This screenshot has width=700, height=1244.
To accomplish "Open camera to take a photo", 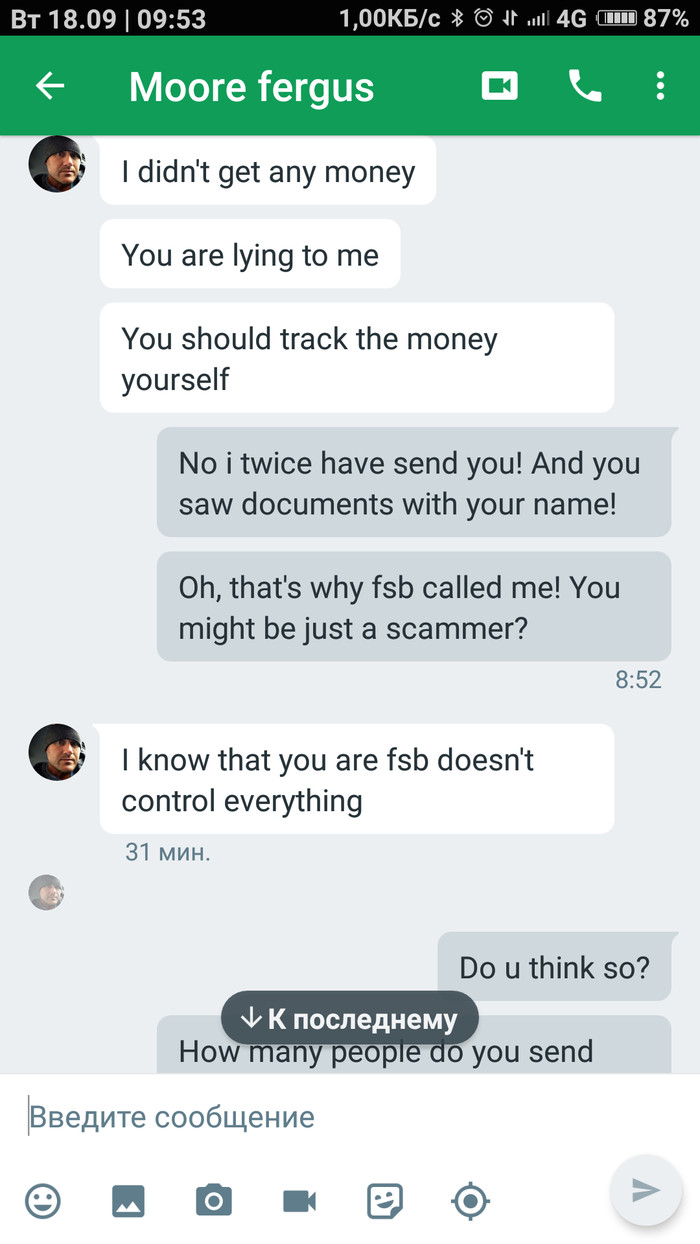I will (213, 1199).
